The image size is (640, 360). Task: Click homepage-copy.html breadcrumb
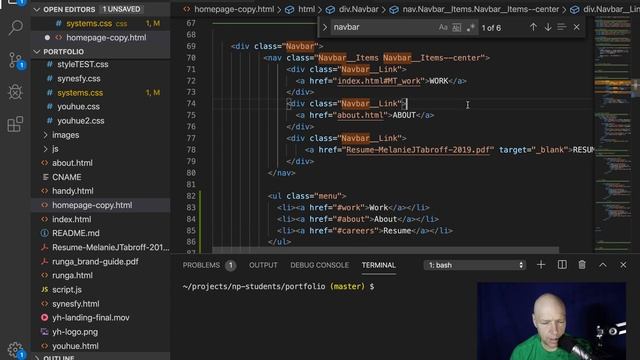[x=233, y=9]
